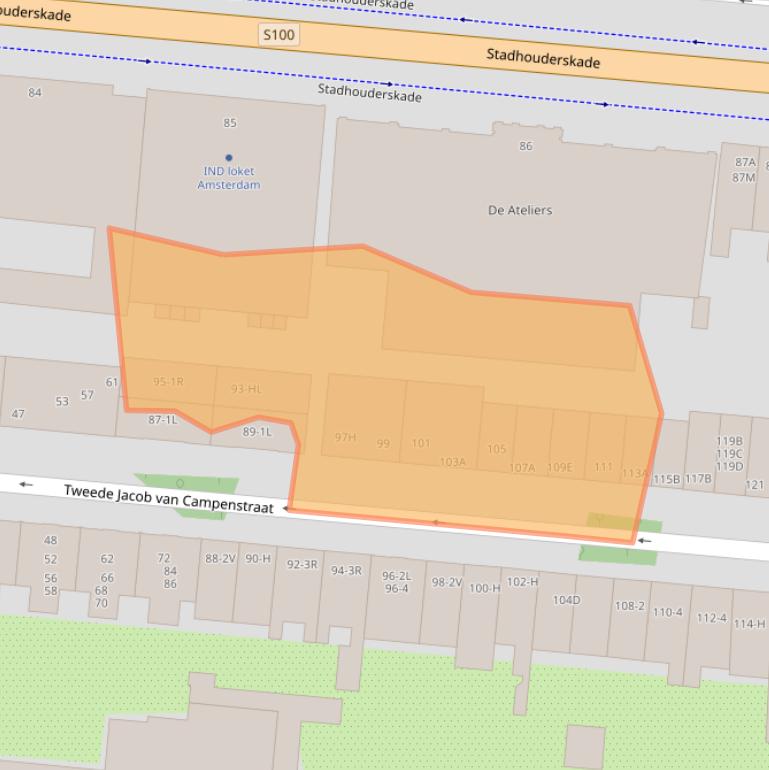Image resolution: width=769 pixels, height=770 pixels.
Task: Select house number 104D
Action: point(566,600)
